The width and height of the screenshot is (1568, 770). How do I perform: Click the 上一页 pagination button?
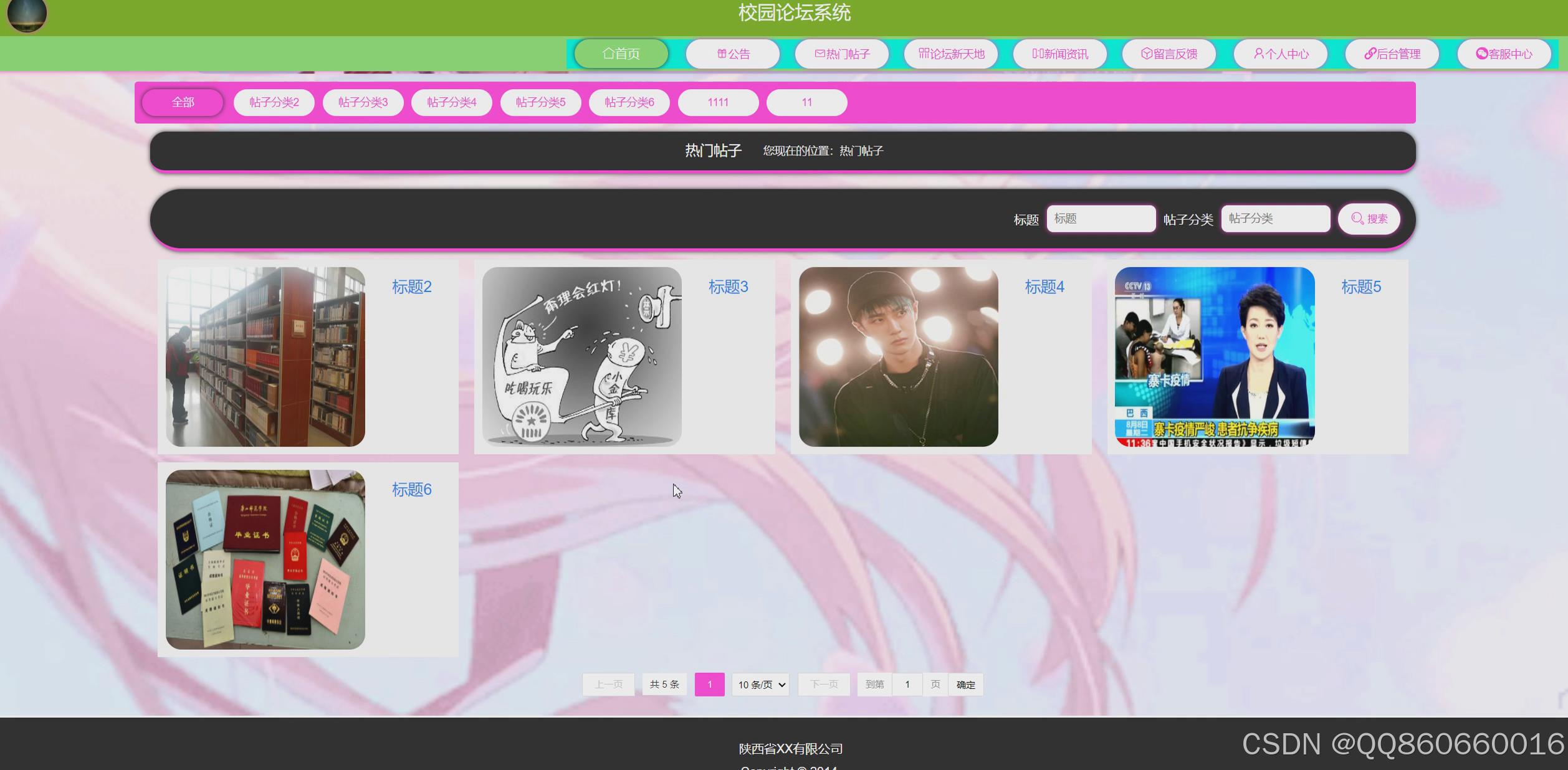coord(608,685)
